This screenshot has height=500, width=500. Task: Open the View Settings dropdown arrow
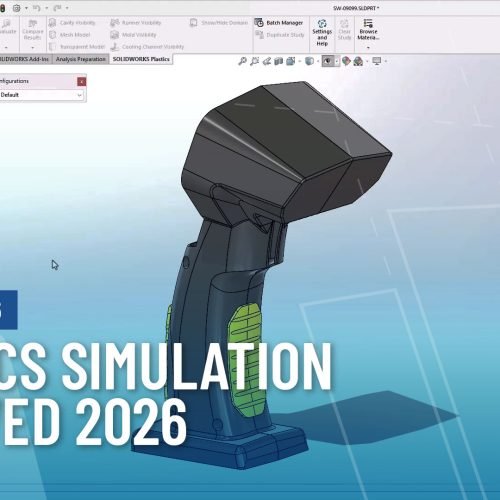386,61
